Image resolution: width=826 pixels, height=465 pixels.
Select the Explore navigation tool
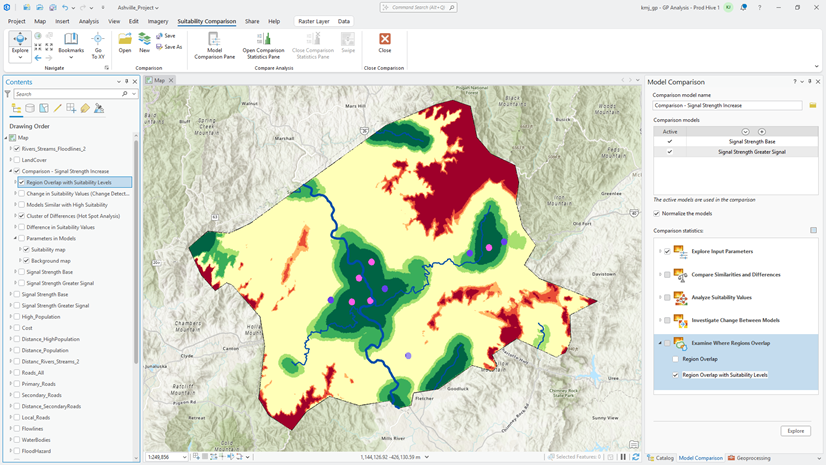click(x=20, y=43)
